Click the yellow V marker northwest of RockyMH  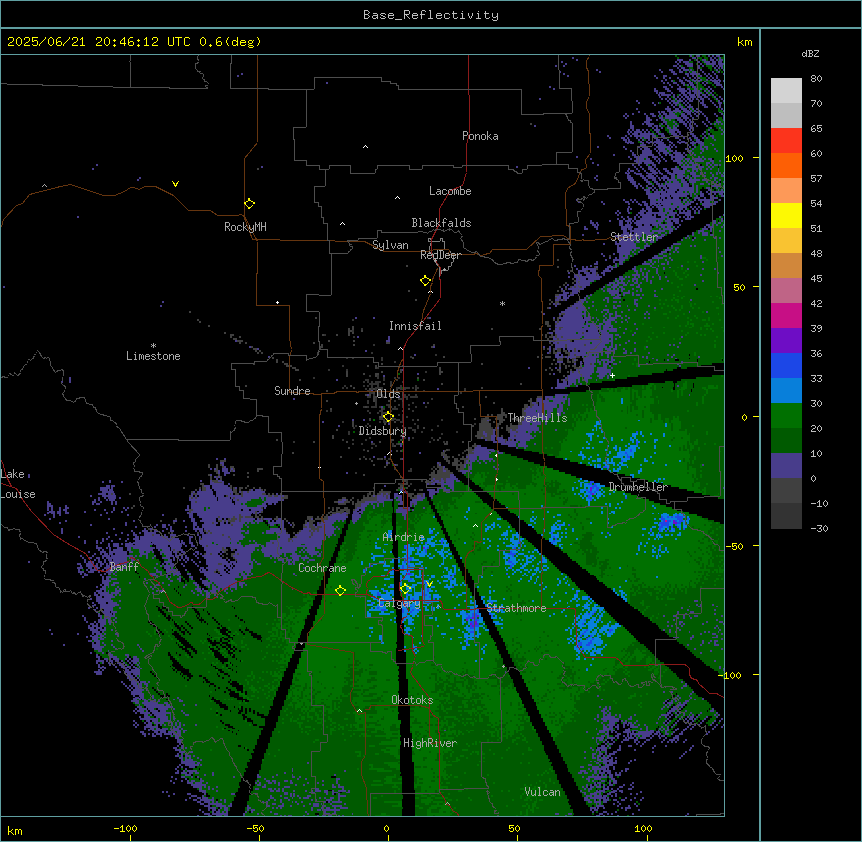click(175, 184)
